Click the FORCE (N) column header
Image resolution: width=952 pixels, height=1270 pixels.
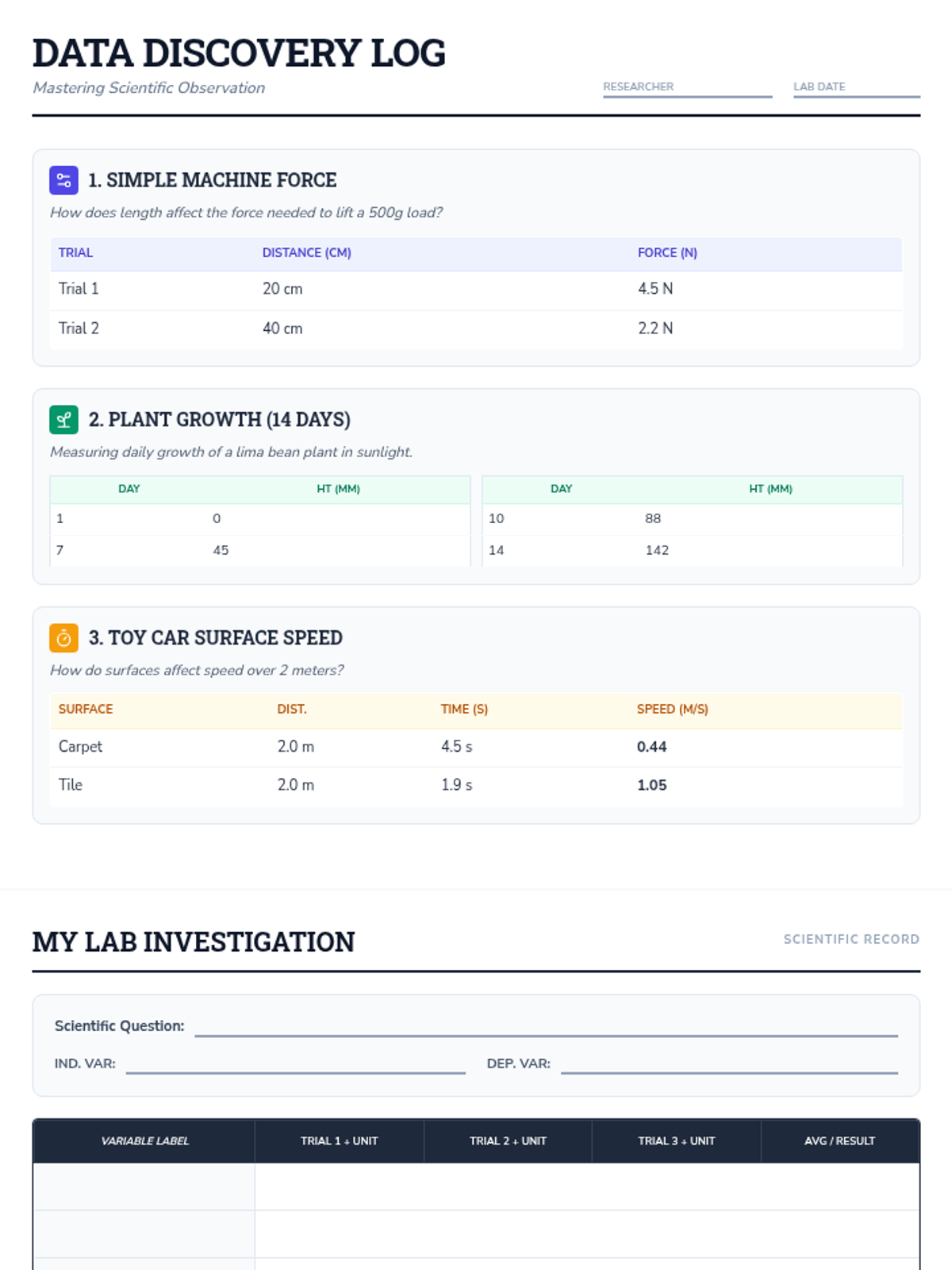(x=667, y=252)
